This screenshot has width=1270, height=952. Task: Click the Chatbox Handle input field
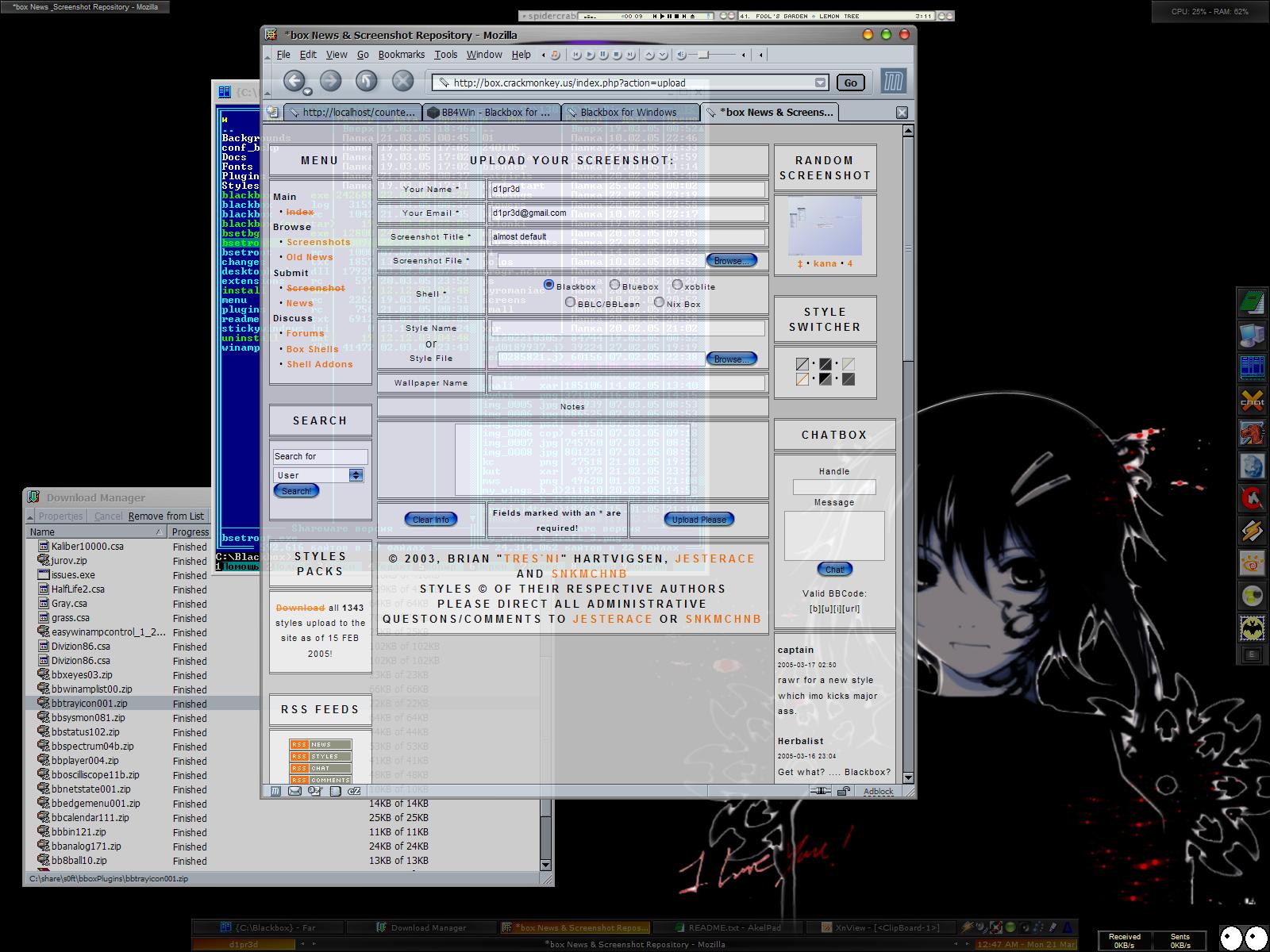[834, 487]
